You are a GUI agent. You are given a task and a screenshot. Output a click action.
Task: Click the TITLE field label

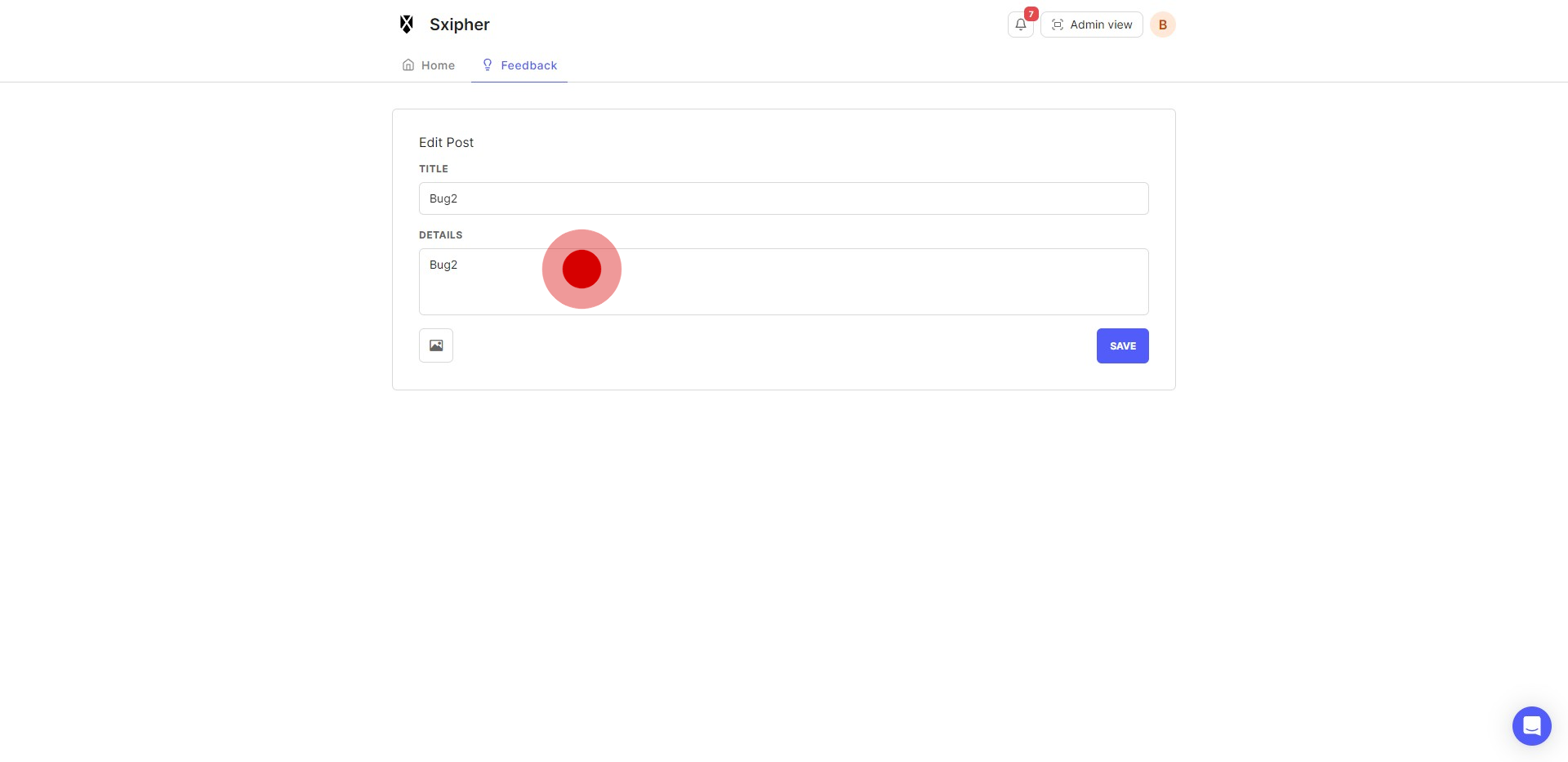coord(434,169)
